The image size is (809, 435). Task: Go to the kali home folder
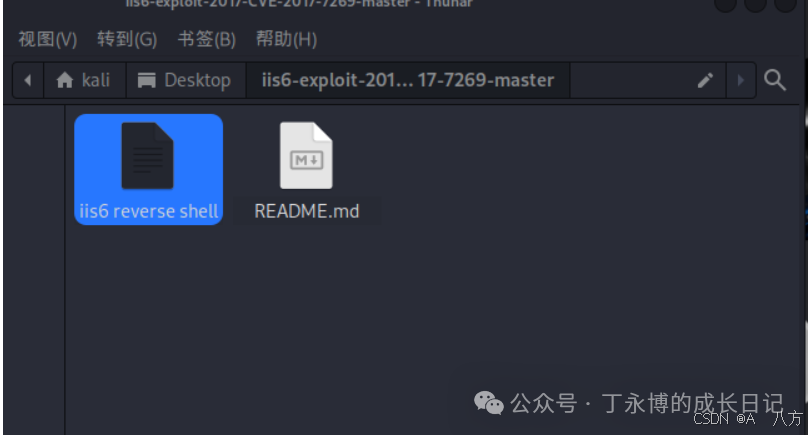coord(85,80)
